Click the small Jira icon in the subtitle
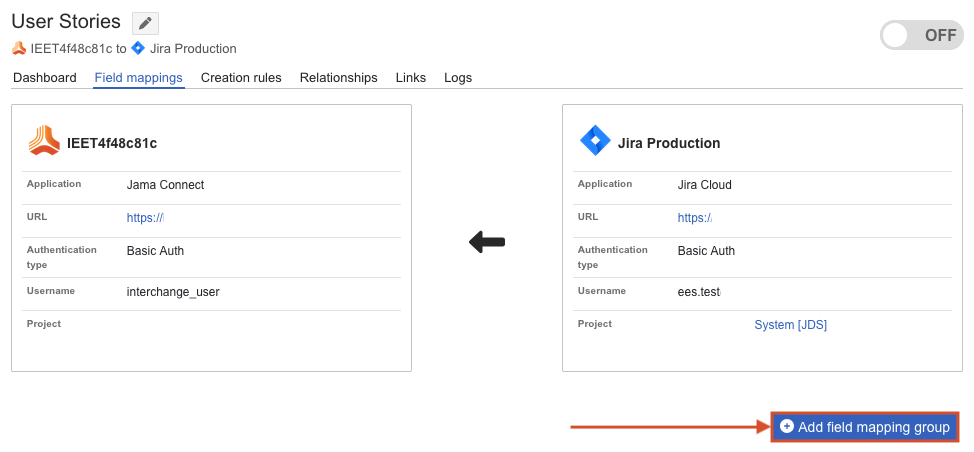Image resolution: width=974 pixels, height=452 pixels. click(138, 48)
